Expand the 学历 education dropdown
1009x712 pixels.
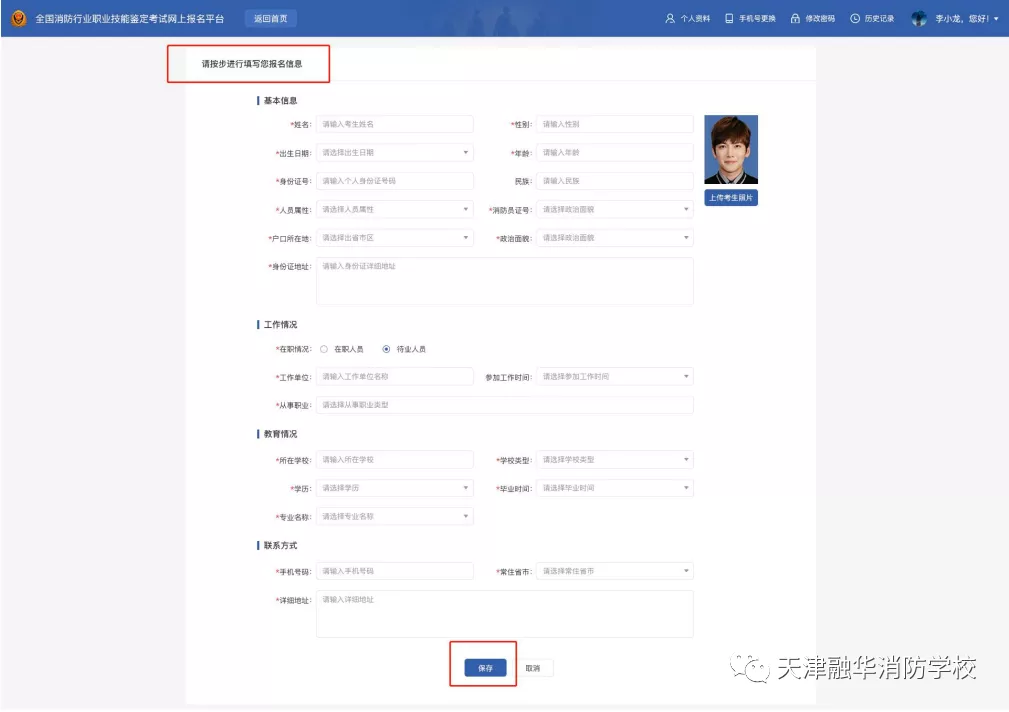(x=465, y=488)
